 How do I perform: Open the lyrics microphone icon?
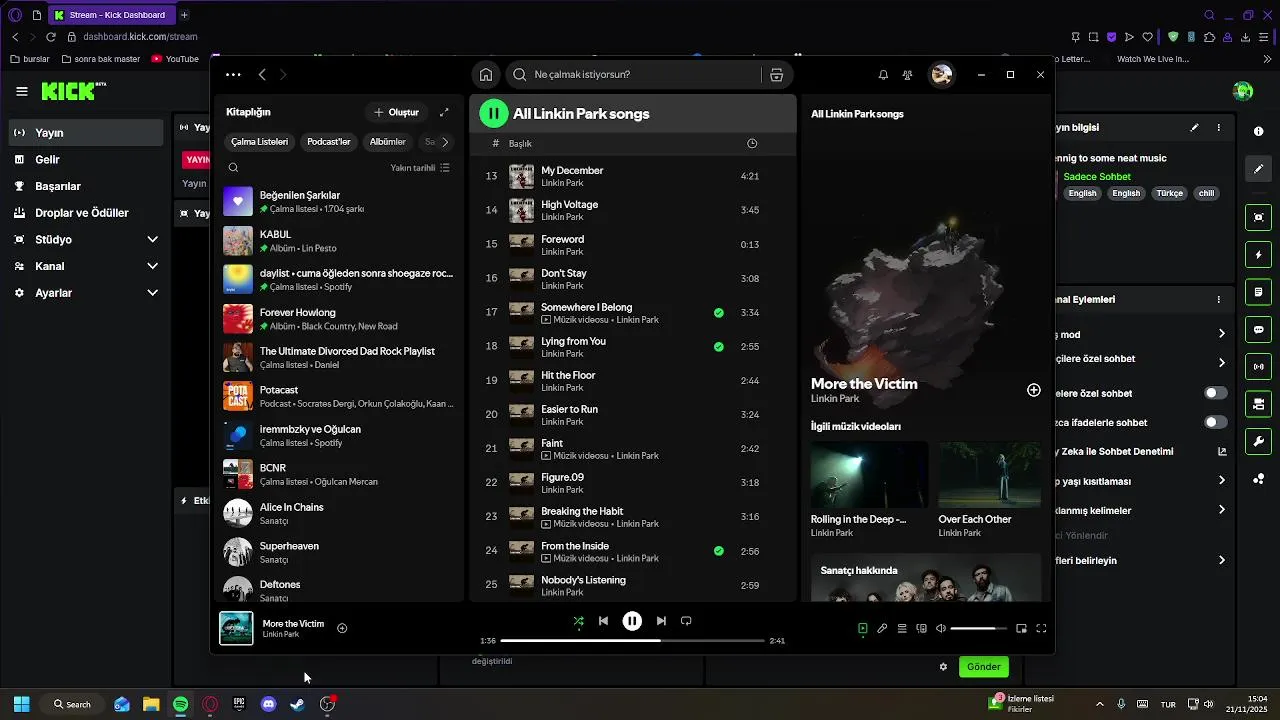point(882,628)
